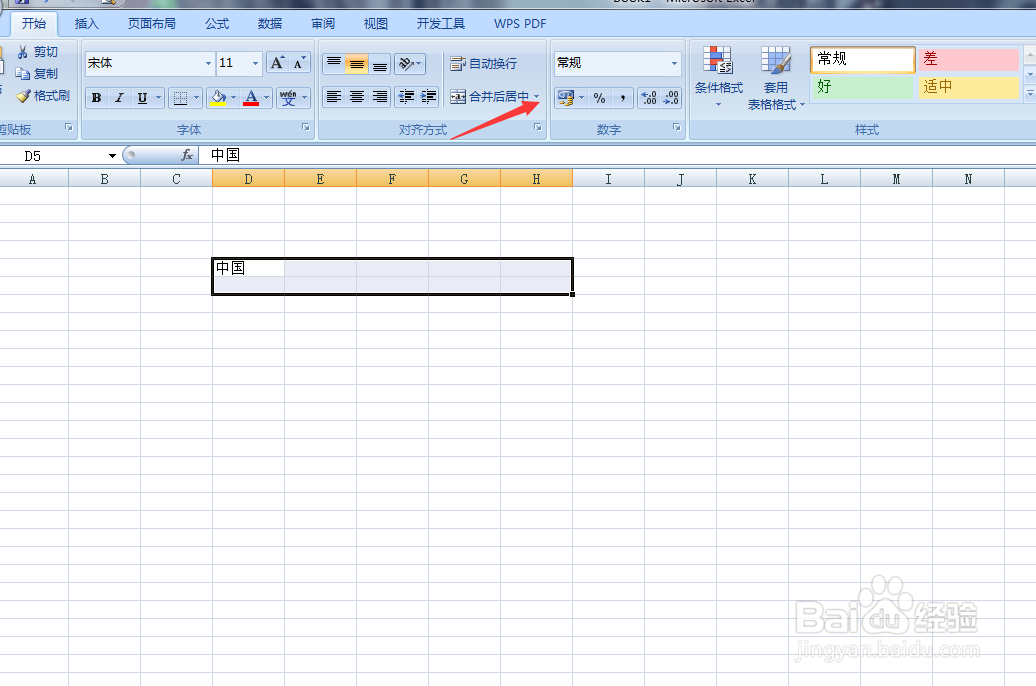Decrease font size with small A icon
Screen dimensions: 1036x686
[x=299, y=63]
